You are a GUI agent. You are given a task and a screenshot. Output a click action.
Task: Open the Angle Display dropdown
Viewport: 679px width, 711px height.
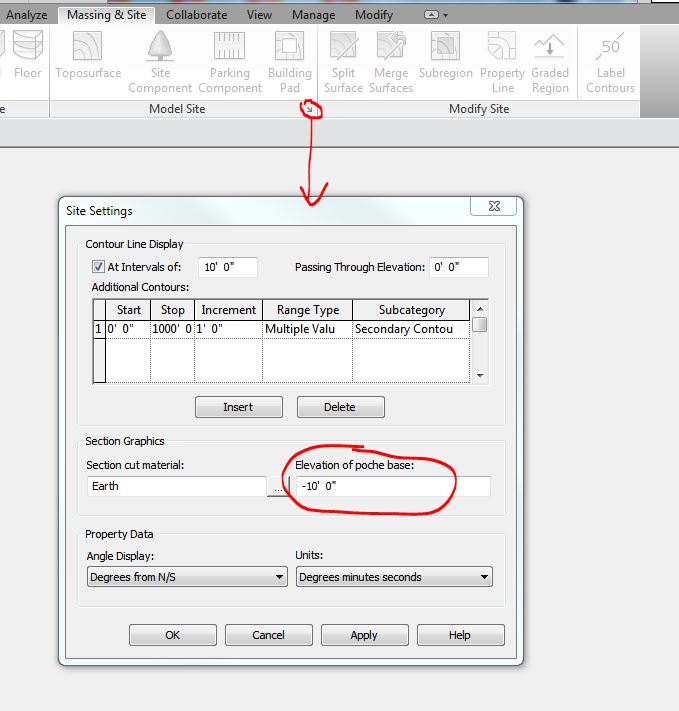tap(187, 577)
